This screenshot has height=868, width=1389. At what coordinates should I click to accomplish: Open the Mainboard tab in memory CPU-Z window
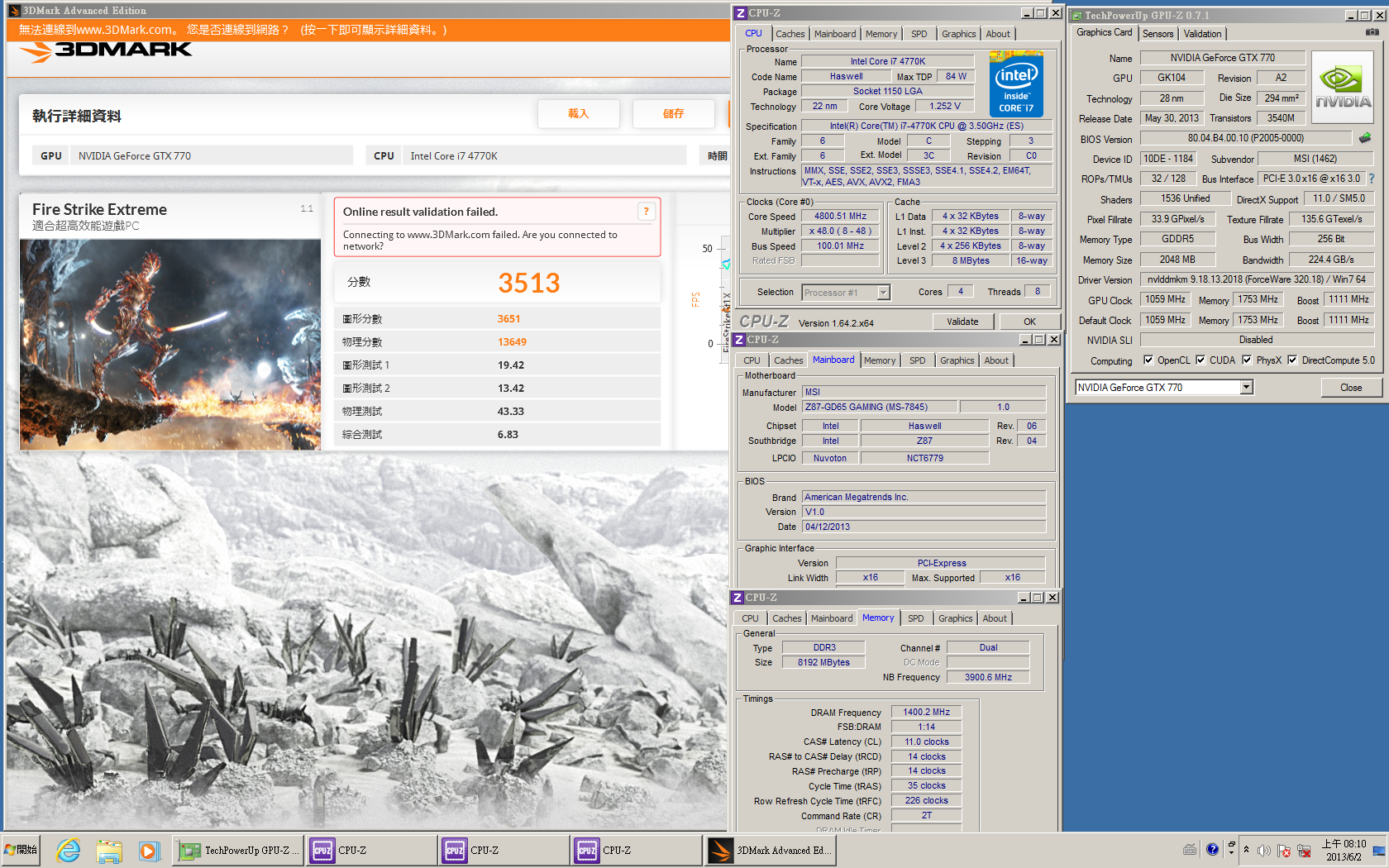click(x=831, y=618)
